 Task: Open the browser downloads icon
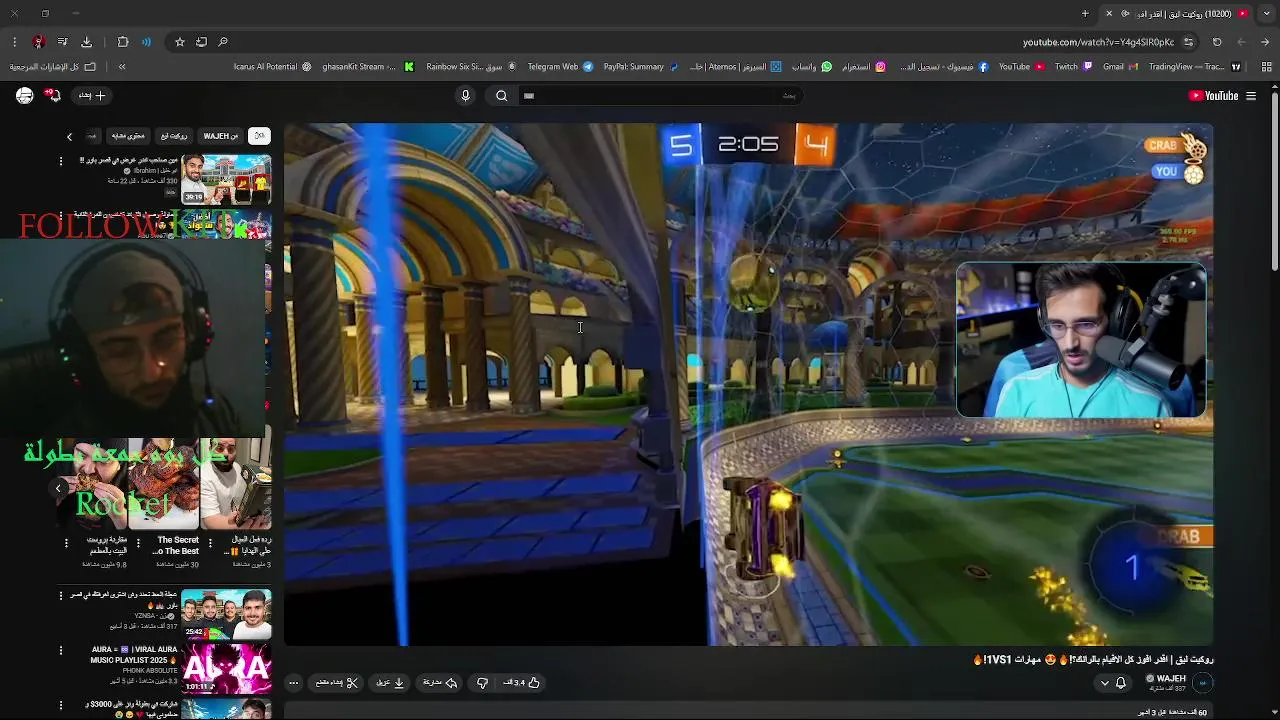(86, 42)
